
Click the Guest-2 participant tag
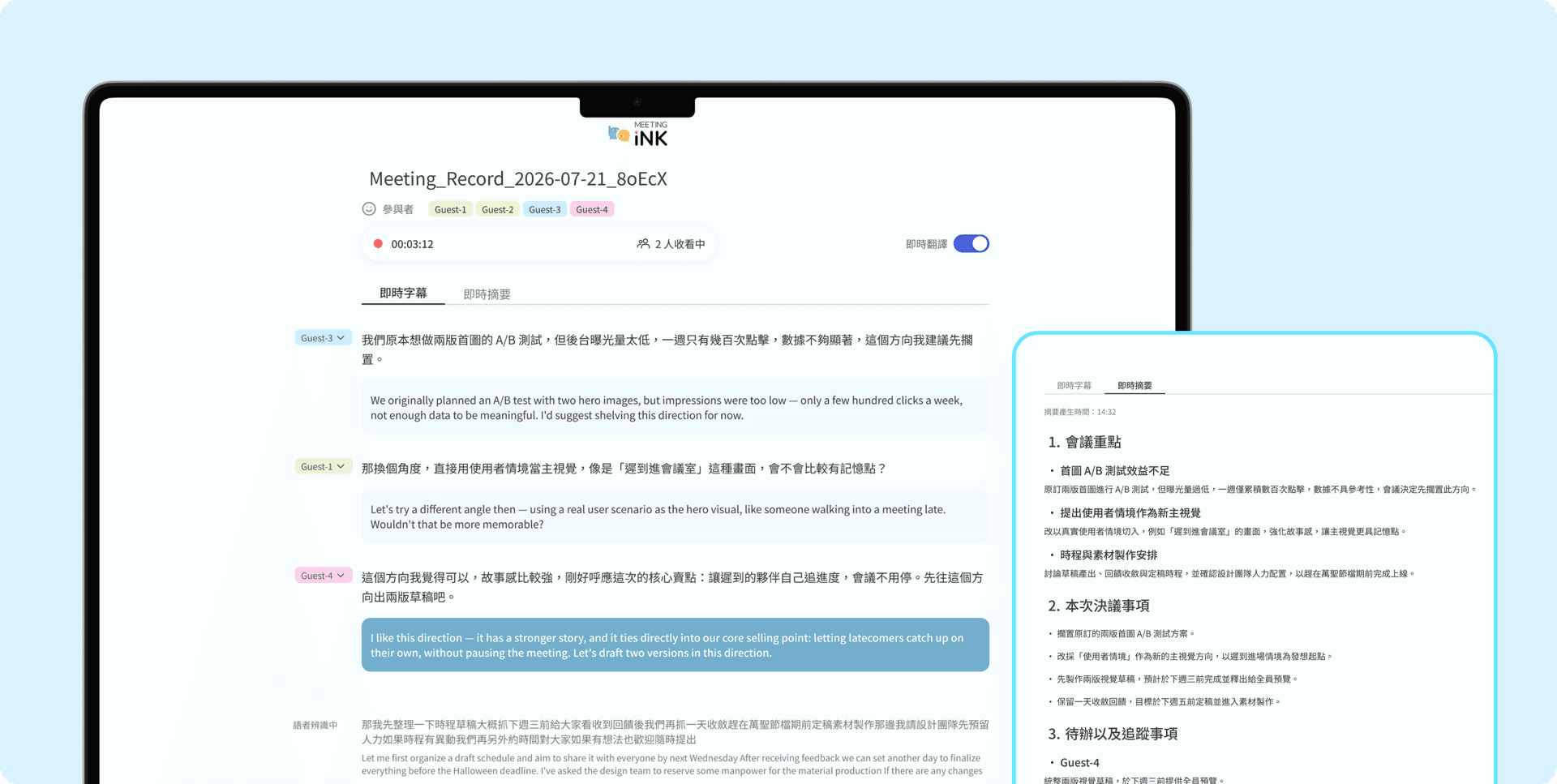click(497, 209)
